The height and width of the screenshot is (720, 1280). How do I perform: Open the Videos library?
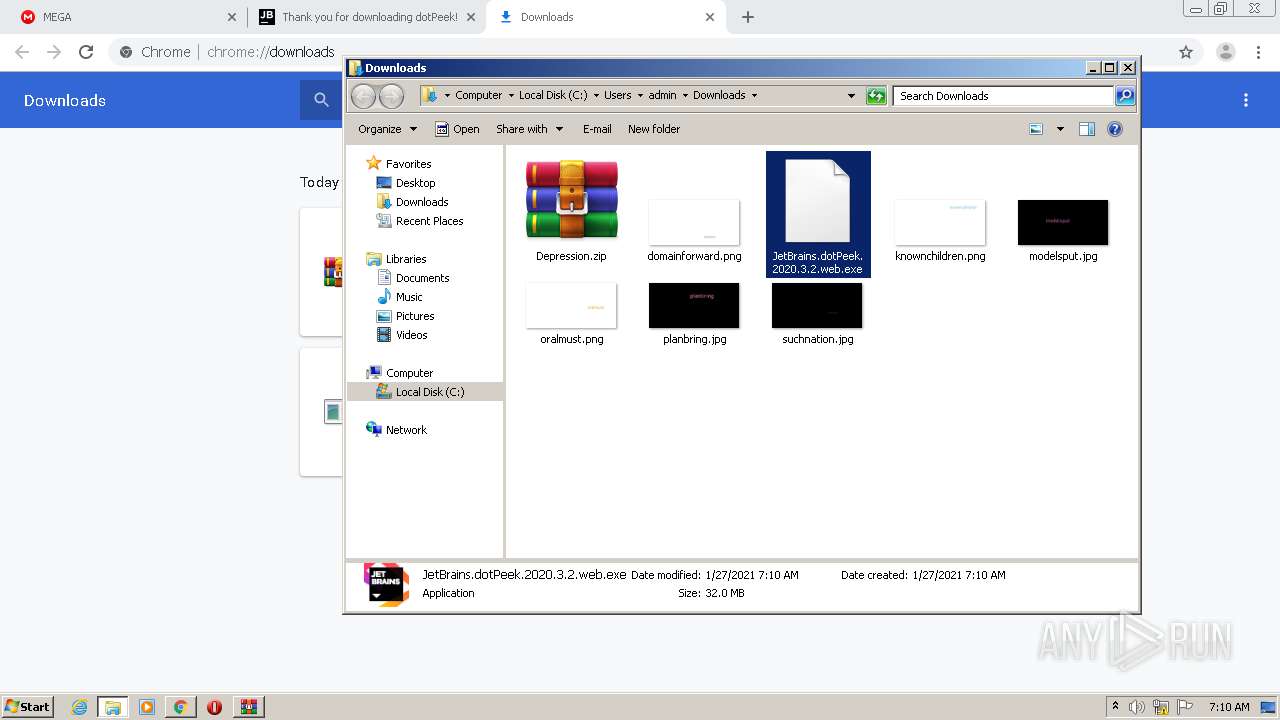pos(402,335)
